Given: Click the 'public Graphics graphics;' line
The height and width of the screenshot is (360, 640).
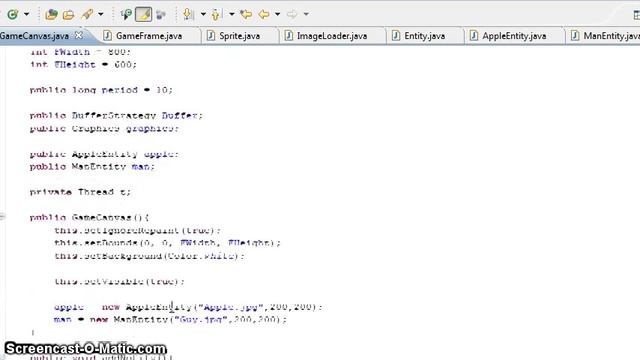Looking at the screenshot, I should click(104, 128).
